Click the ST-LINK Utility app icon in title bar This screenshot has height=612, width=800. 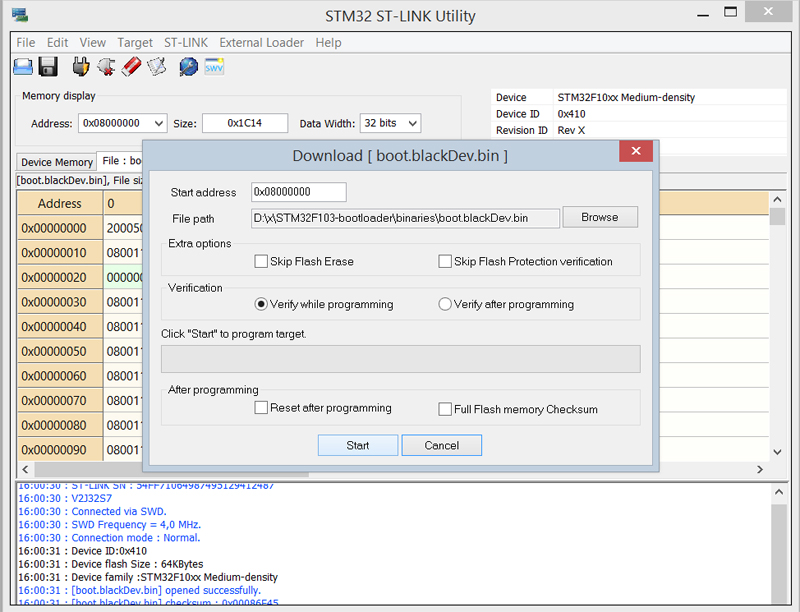click(x=20, y=15)
